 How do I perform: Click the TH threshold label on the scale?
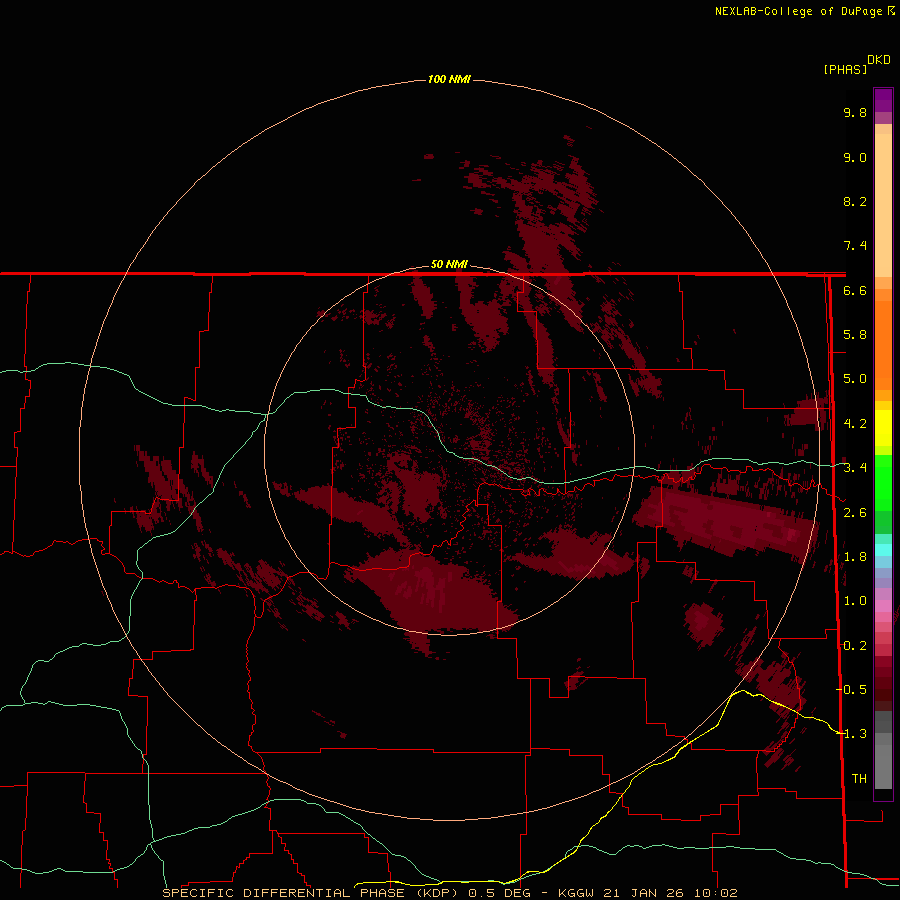(x=859, y=778)
